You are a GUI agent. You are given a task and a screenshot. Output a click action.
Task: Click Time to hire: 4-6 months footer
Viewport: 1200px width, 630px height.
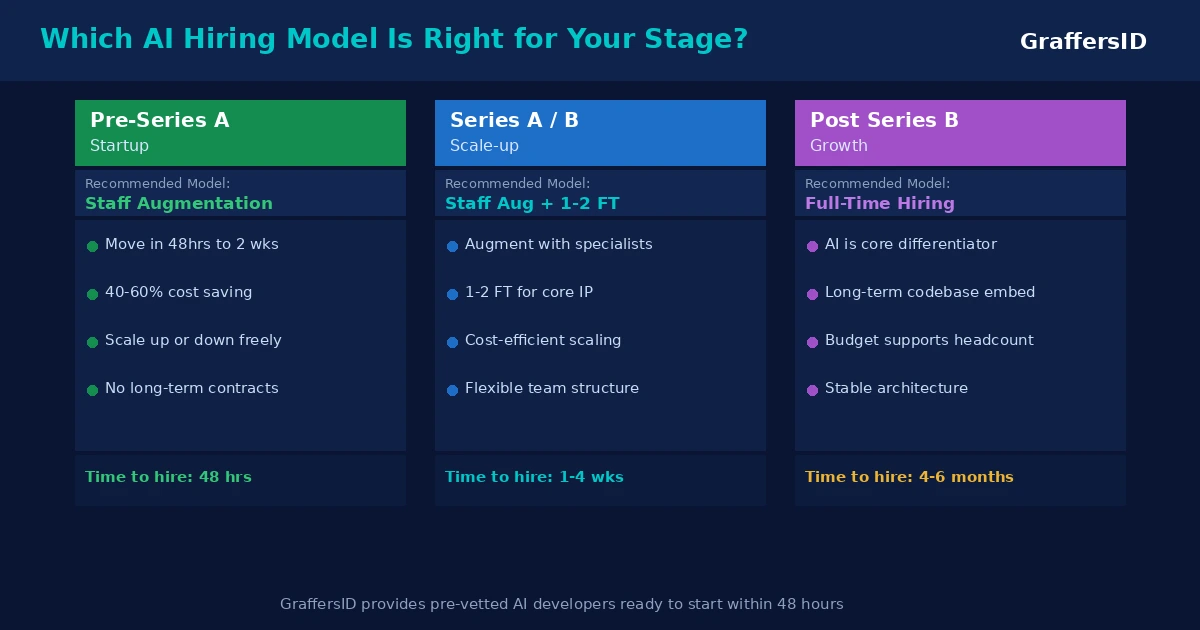(x=909, y=478)
